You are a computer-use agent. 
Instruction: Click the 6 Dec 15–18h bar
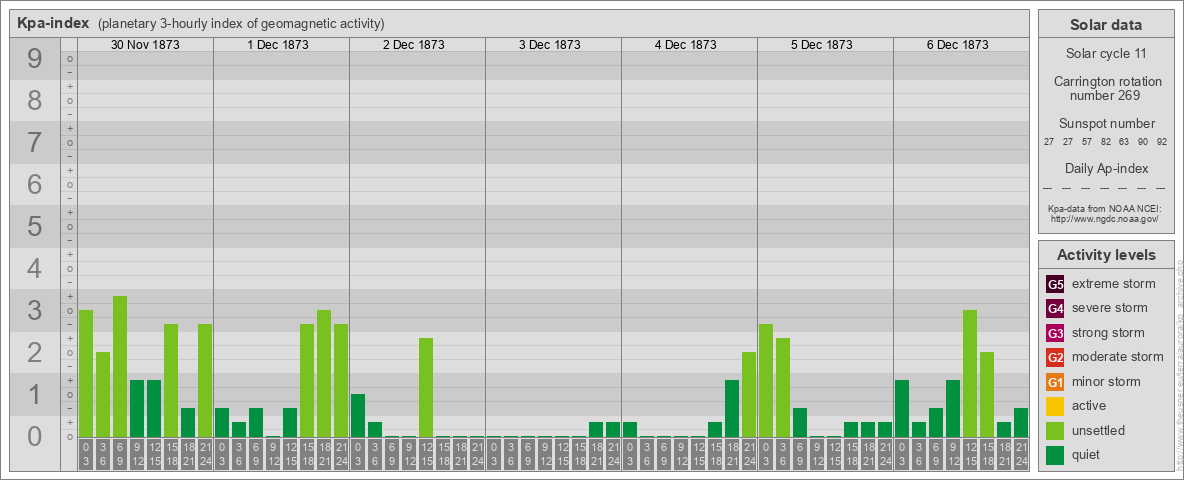pos(986,395)
